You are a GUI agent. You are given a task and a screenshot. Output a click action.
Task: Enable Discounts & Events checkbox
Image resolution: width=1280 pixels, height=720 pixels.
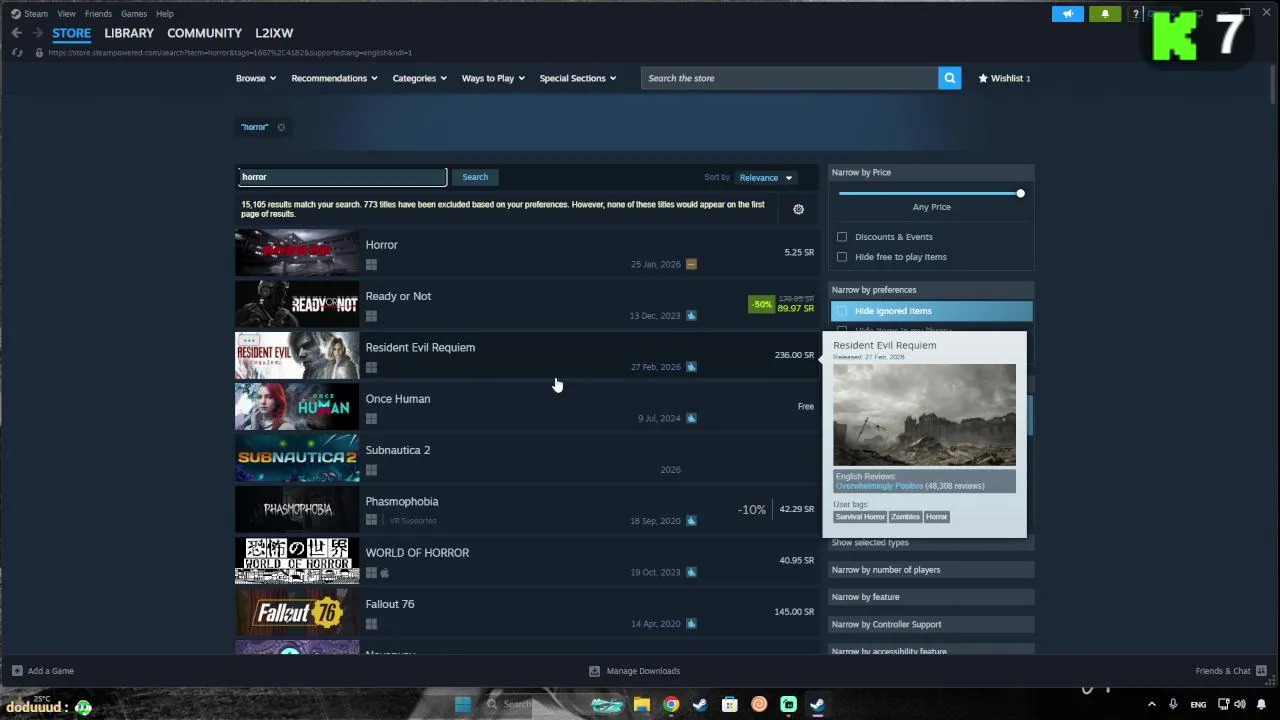coord(842,237)
